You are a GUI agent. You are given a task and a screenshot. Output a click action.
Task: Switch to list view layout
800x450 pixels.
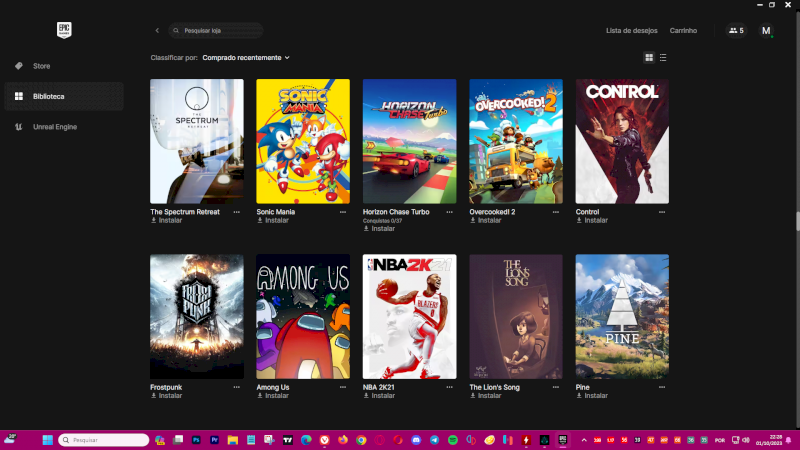click(x=663, y=58)
